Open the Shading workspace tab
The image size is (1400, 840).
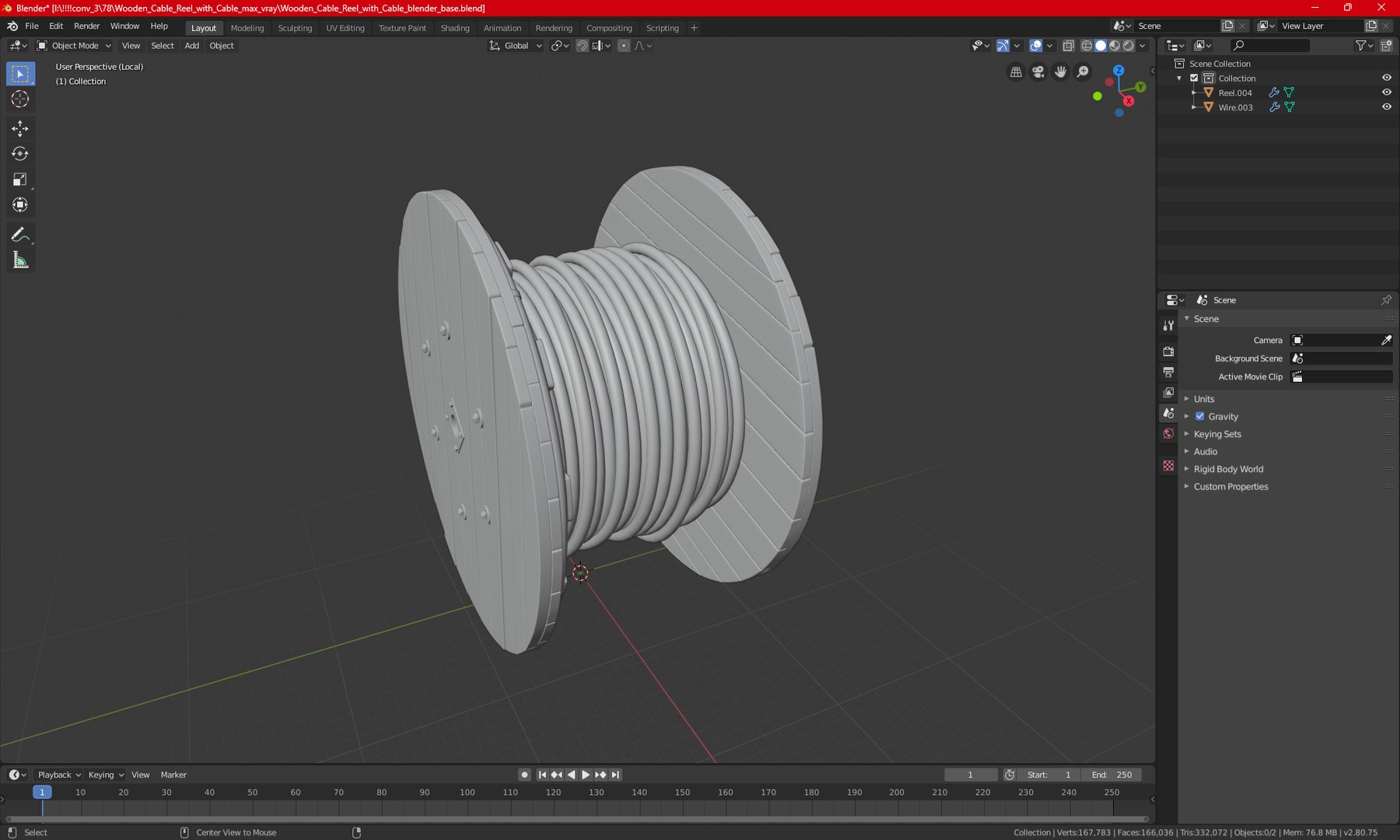tap(455, 28)
